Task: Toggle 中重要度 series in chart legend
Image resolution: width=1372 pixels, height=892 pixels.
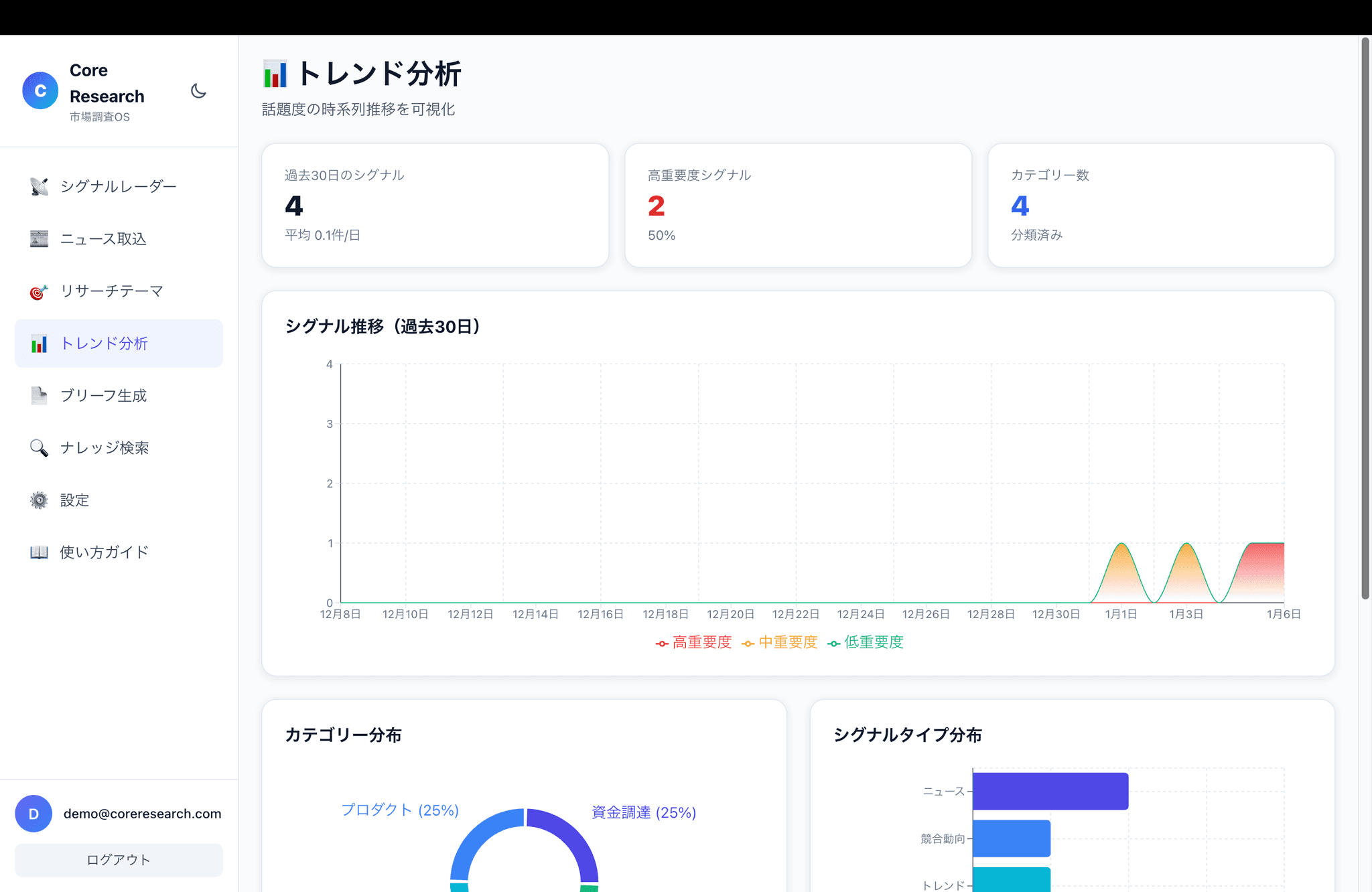Action: [x=780, y=643]
